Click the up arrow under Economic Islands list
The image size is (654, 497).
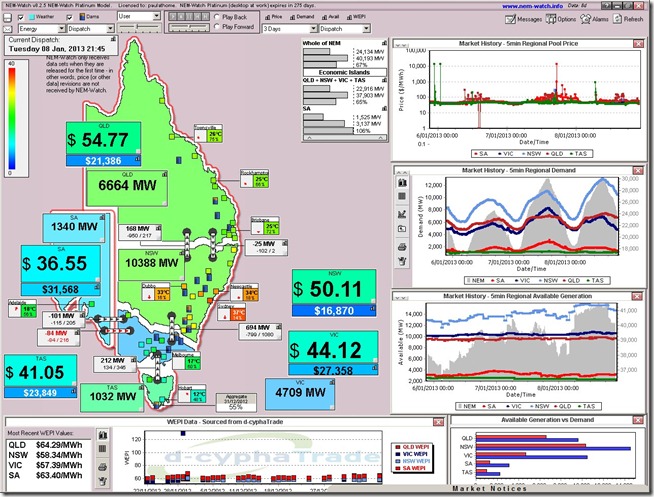point(309,138)
